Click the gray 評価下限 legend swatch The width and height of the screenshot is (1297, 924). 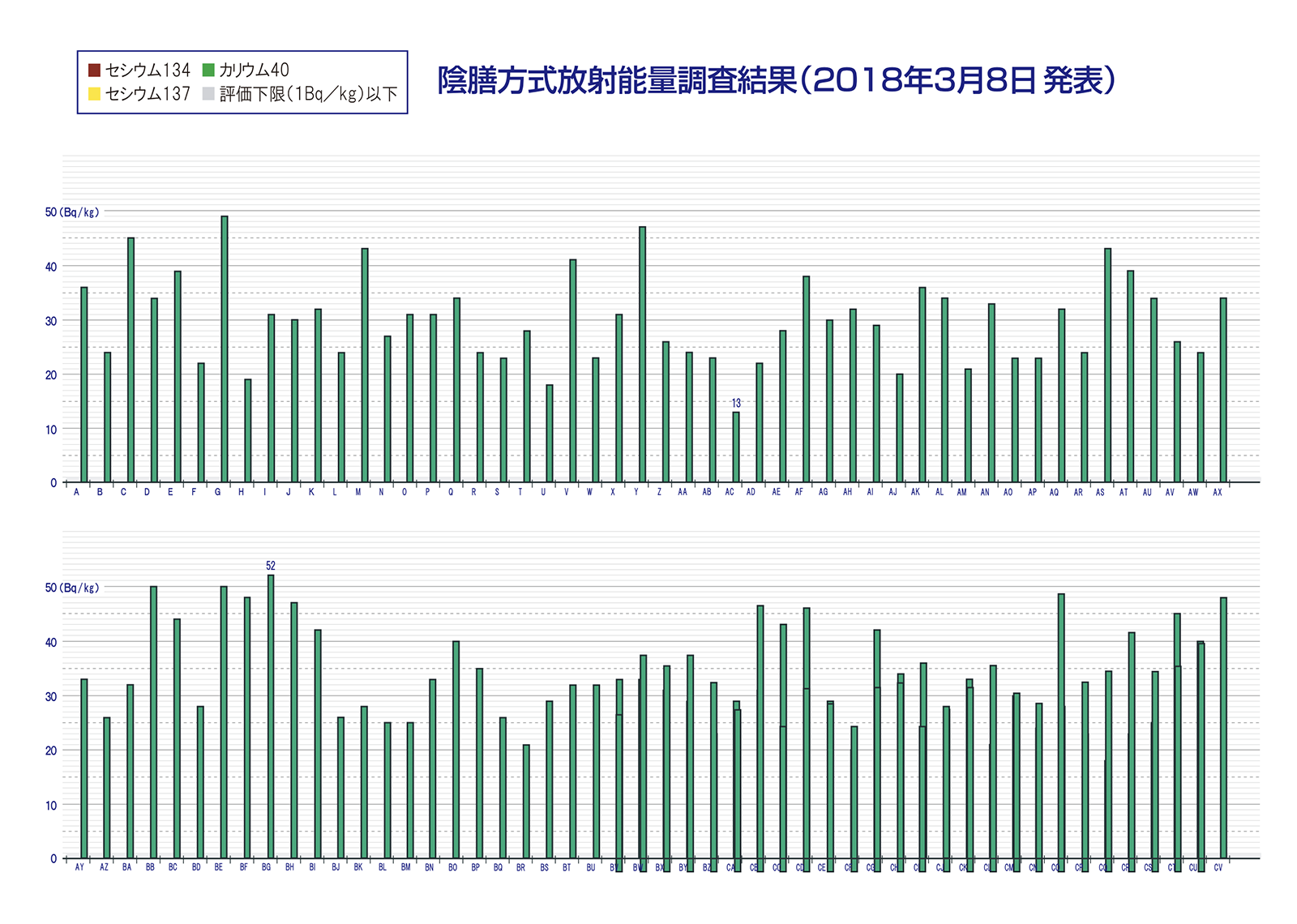click(208, 94)
